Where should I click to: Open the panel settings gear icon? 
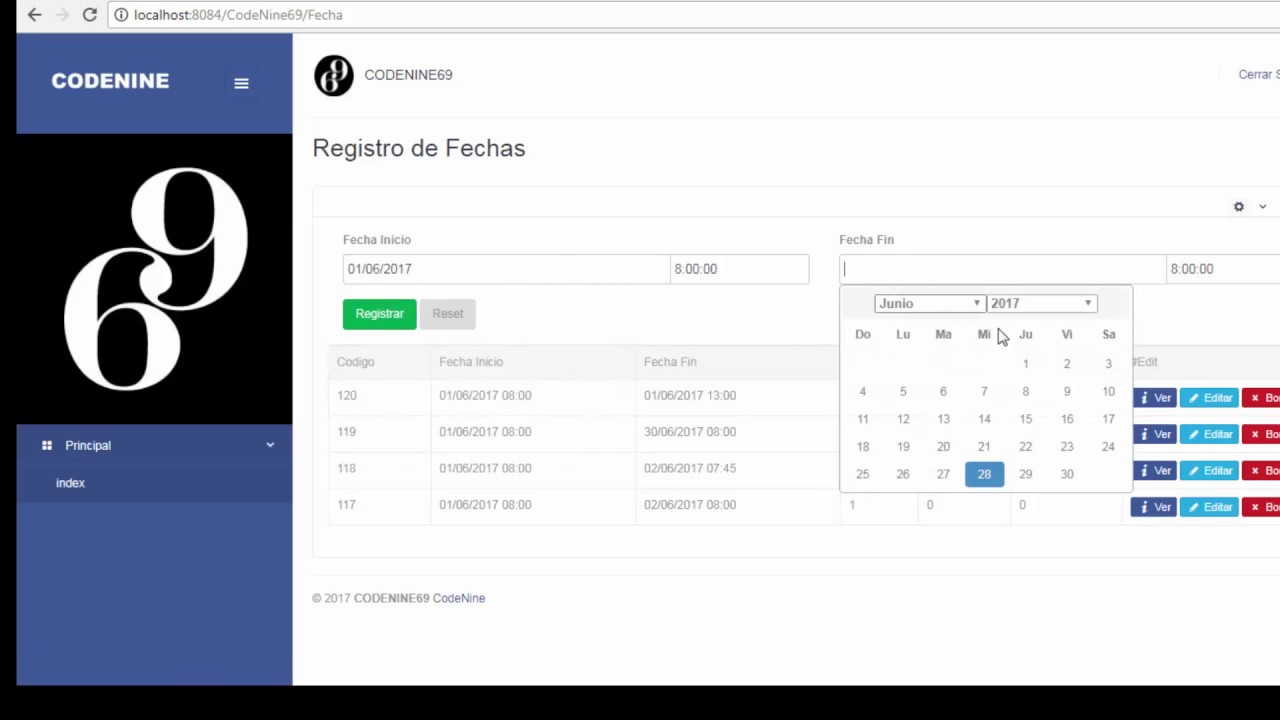pyautogui.click(x=1239, y=206)
